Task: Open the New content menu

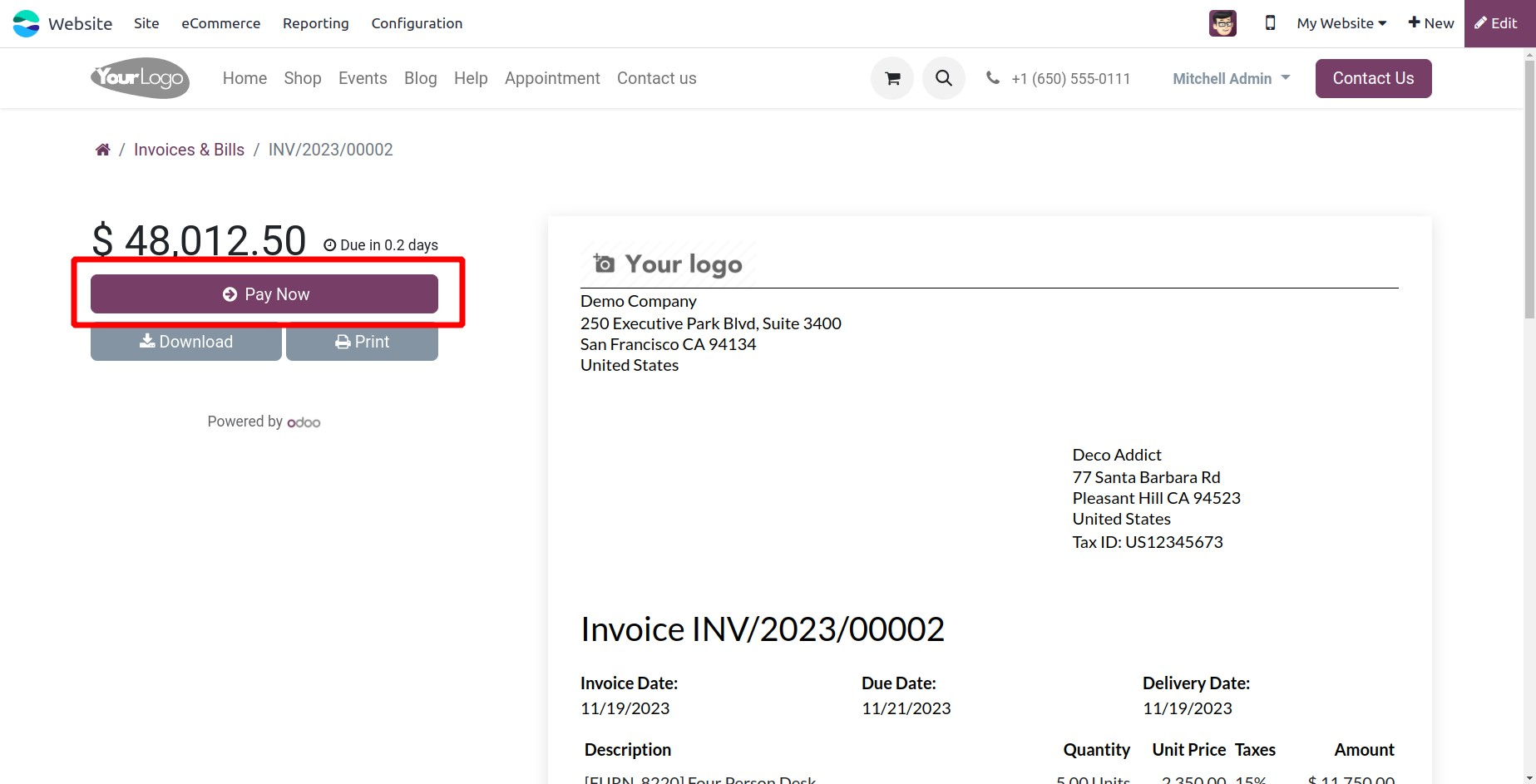Action: point(1430,23)
